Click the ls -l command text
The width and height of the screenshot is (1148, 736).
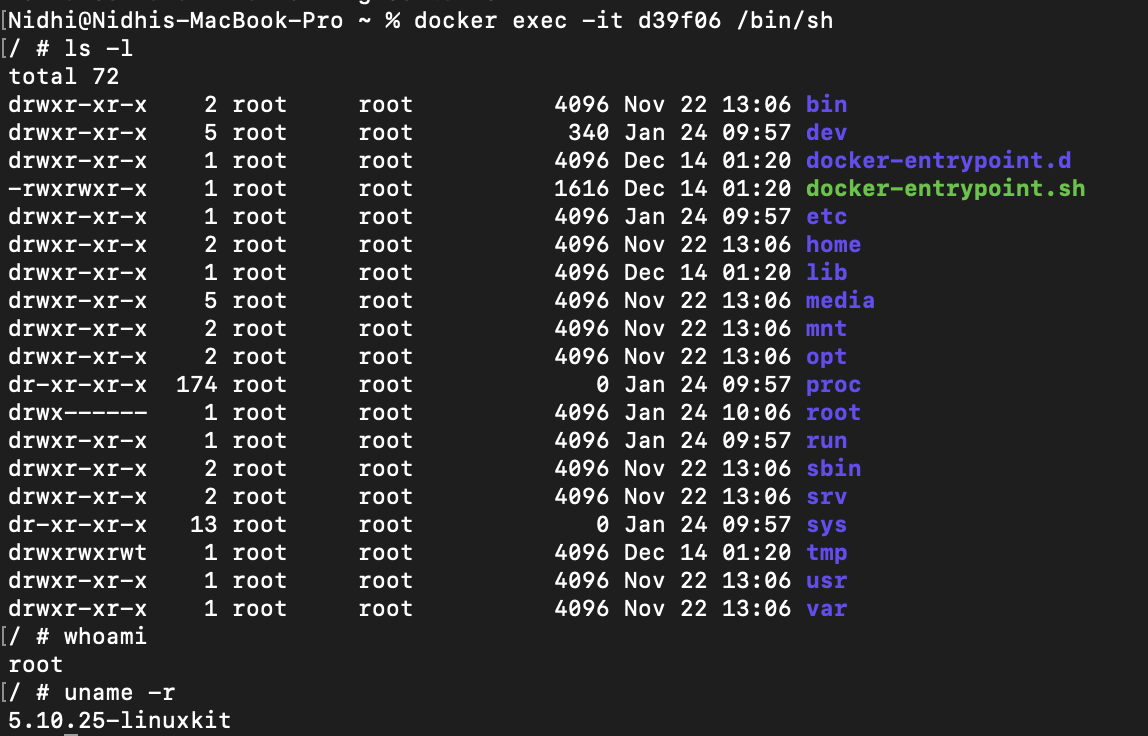click(98, 49)
